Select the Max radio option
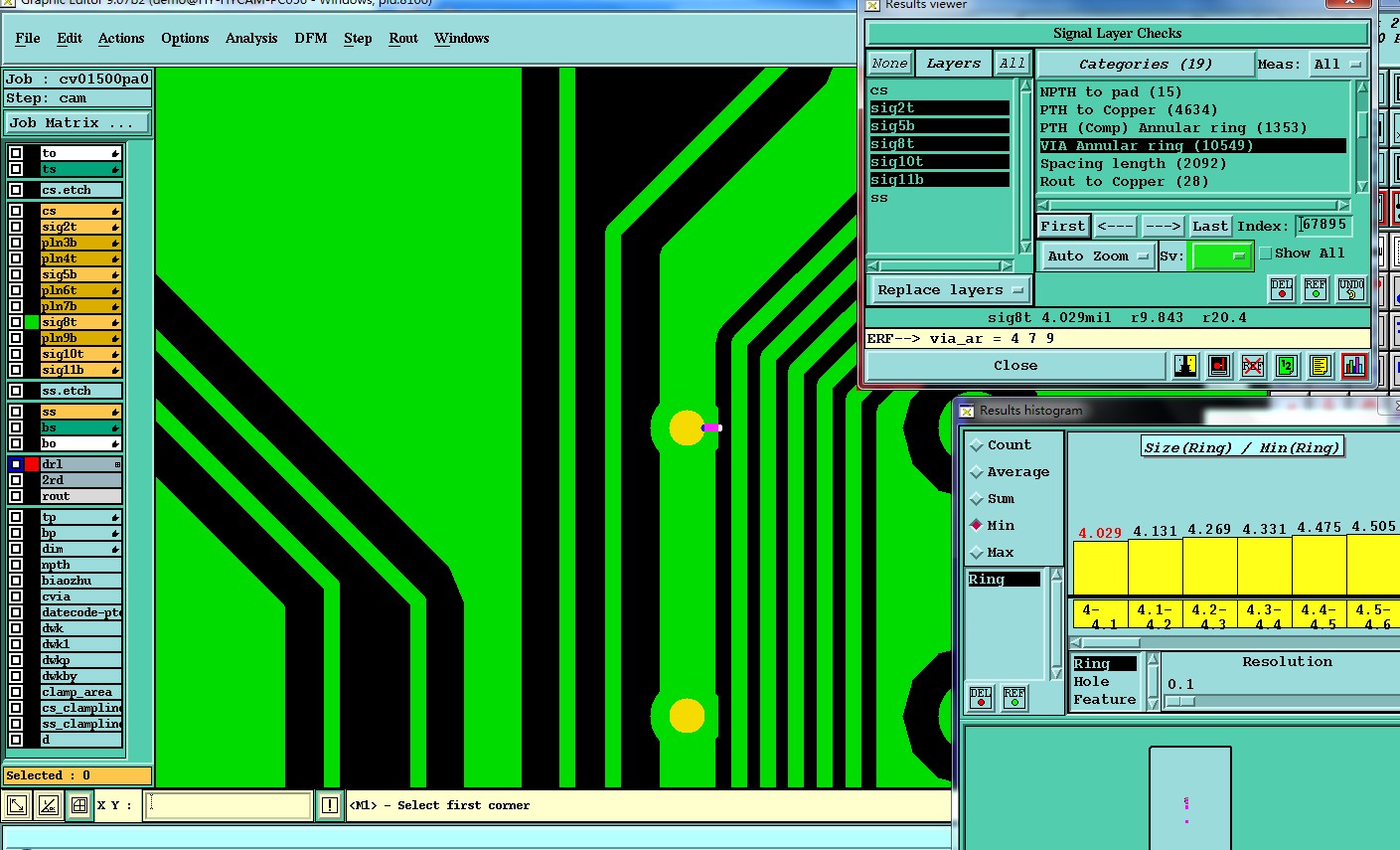 point(977,553)
